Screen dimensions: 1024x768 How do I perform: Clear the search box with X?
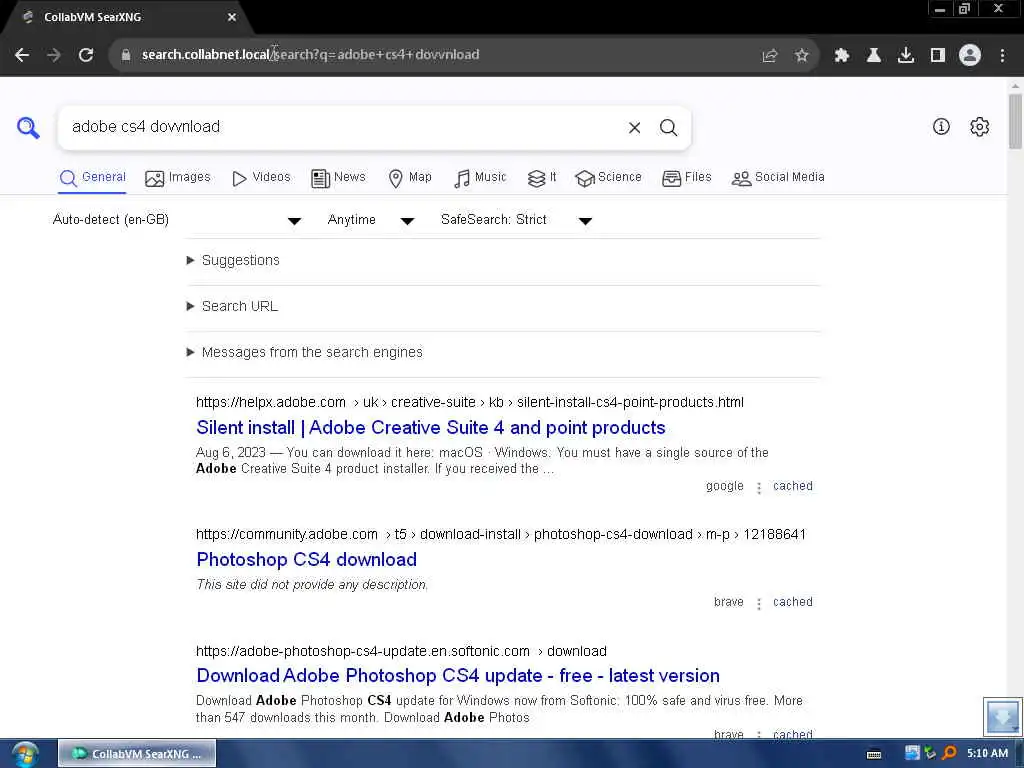634,128
